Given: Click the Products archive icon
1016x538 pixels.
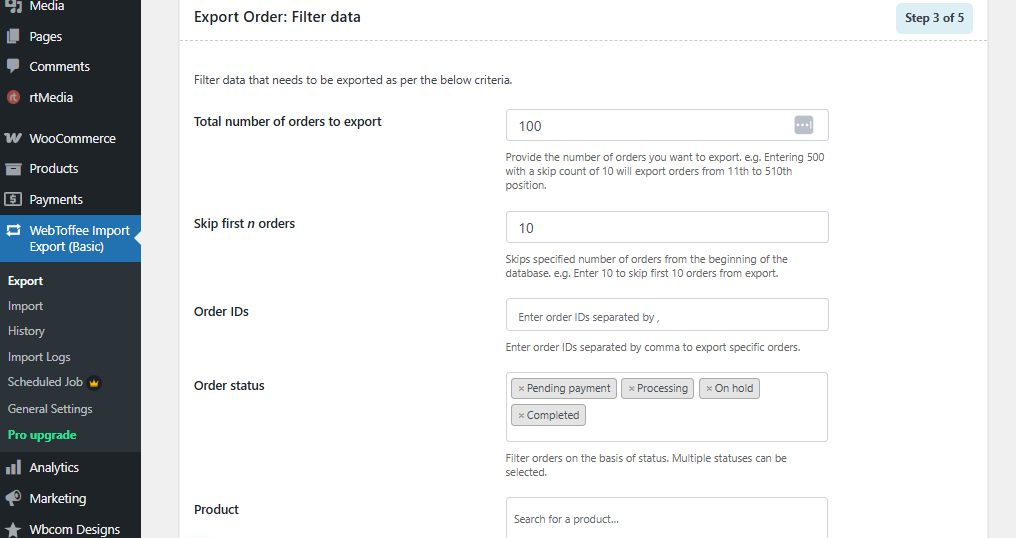Looking at the screenshot, I should (x=14, y=169).
